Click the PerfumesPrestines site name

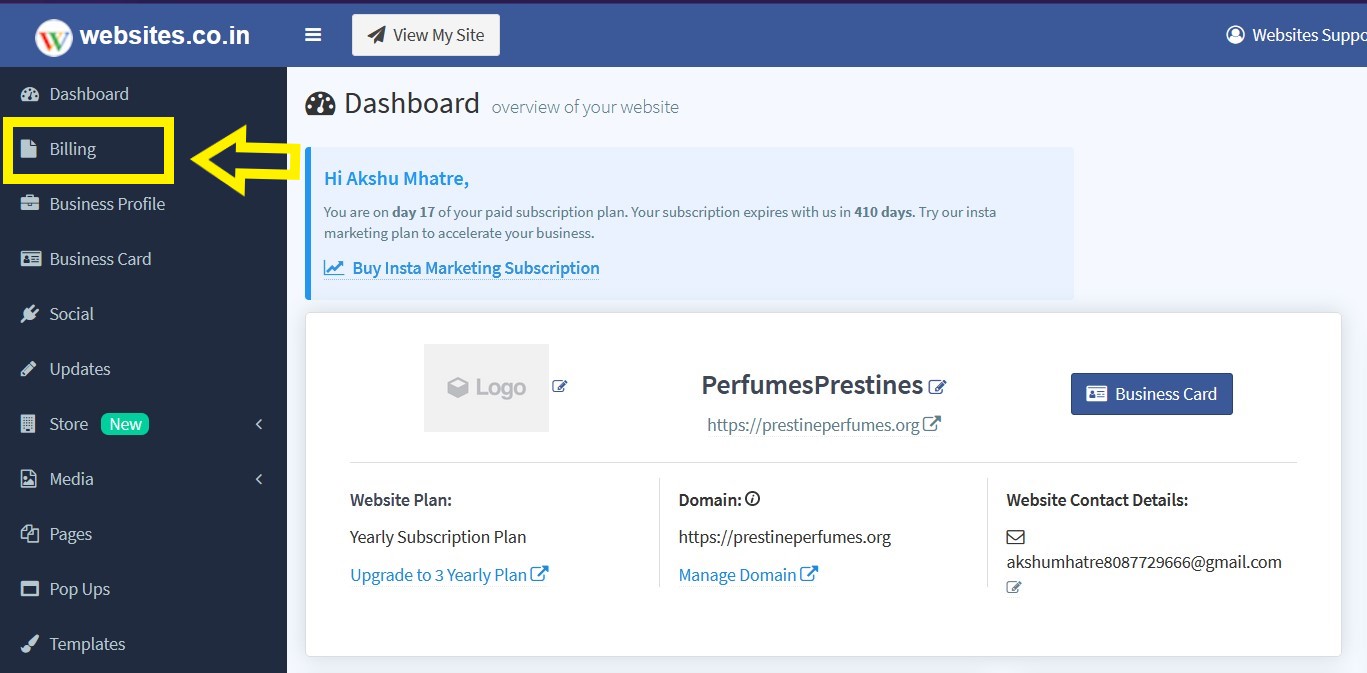(812, 385)
